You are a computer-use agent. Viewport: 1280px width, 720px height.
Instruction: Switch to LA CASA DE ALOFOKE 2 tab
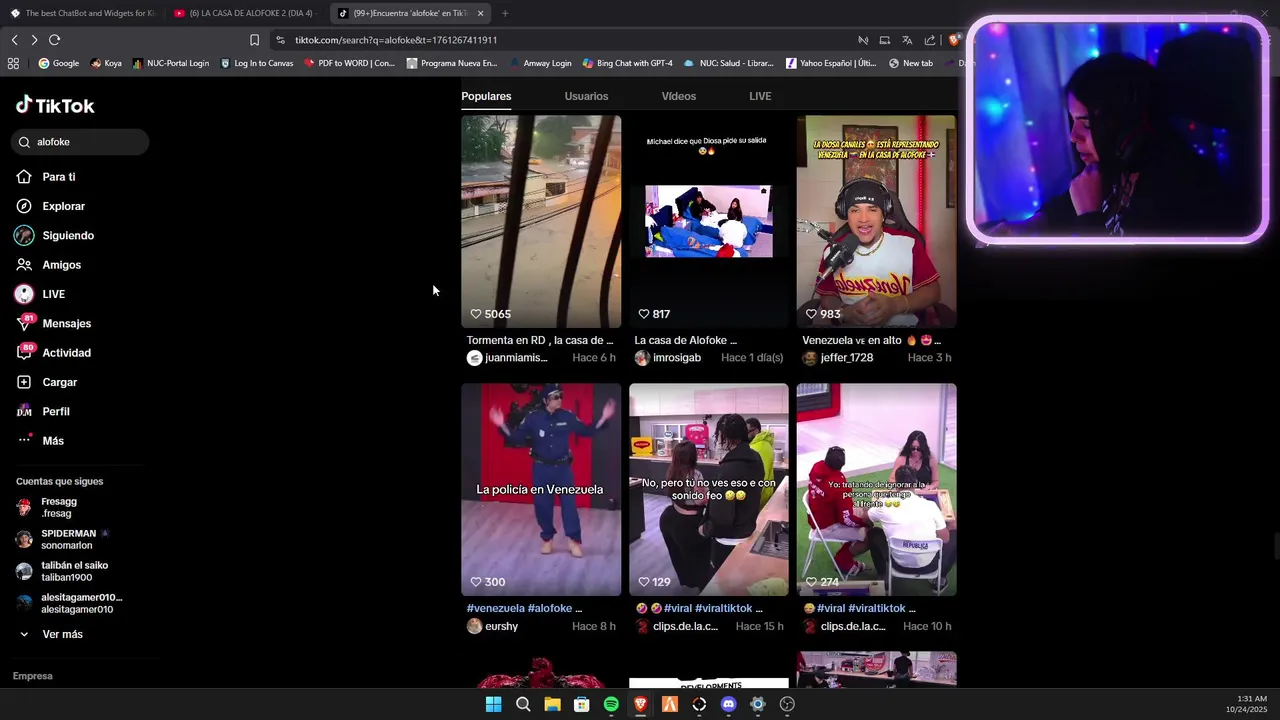click(x=244, y=13)
